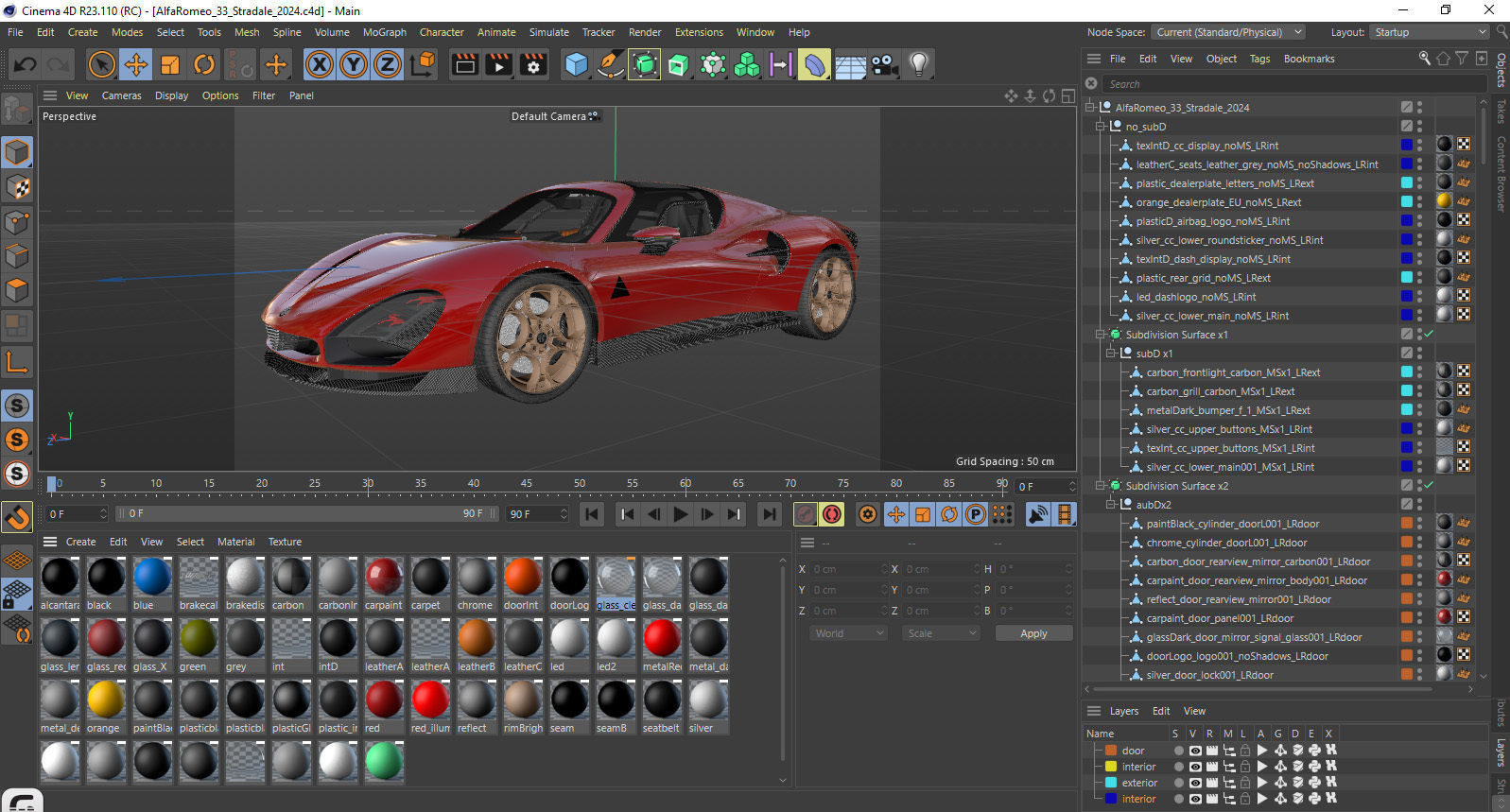Add an Extrude generator object

click(679, 64)
